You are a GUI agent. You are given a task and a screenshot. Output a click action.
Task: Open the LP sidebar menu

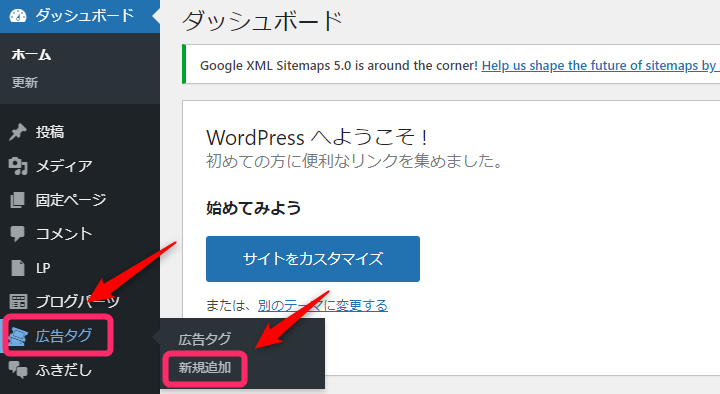(x=80, y=268)
